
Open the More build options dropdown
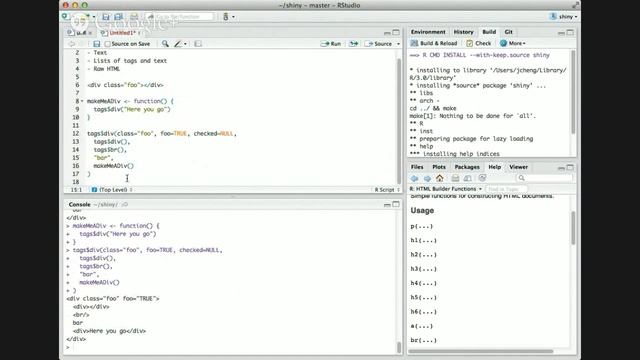point(513,43)
